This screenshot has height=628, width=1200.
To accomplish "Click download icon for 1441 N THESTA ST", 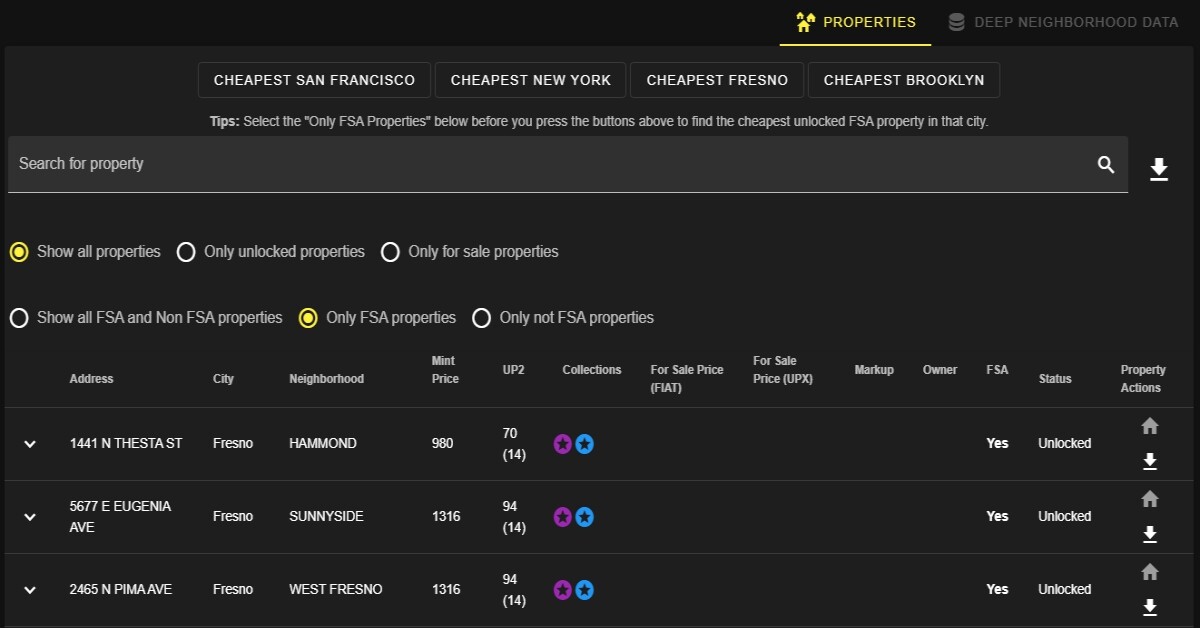I will coord(1150,461).
